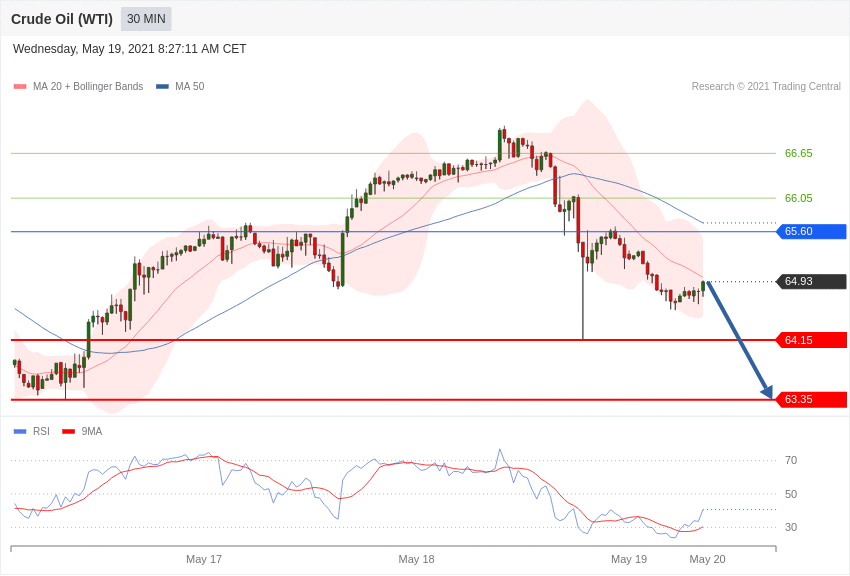Click the May 20 date axis label
Viewport: 850px width, 576px height.
click(707, 559)
